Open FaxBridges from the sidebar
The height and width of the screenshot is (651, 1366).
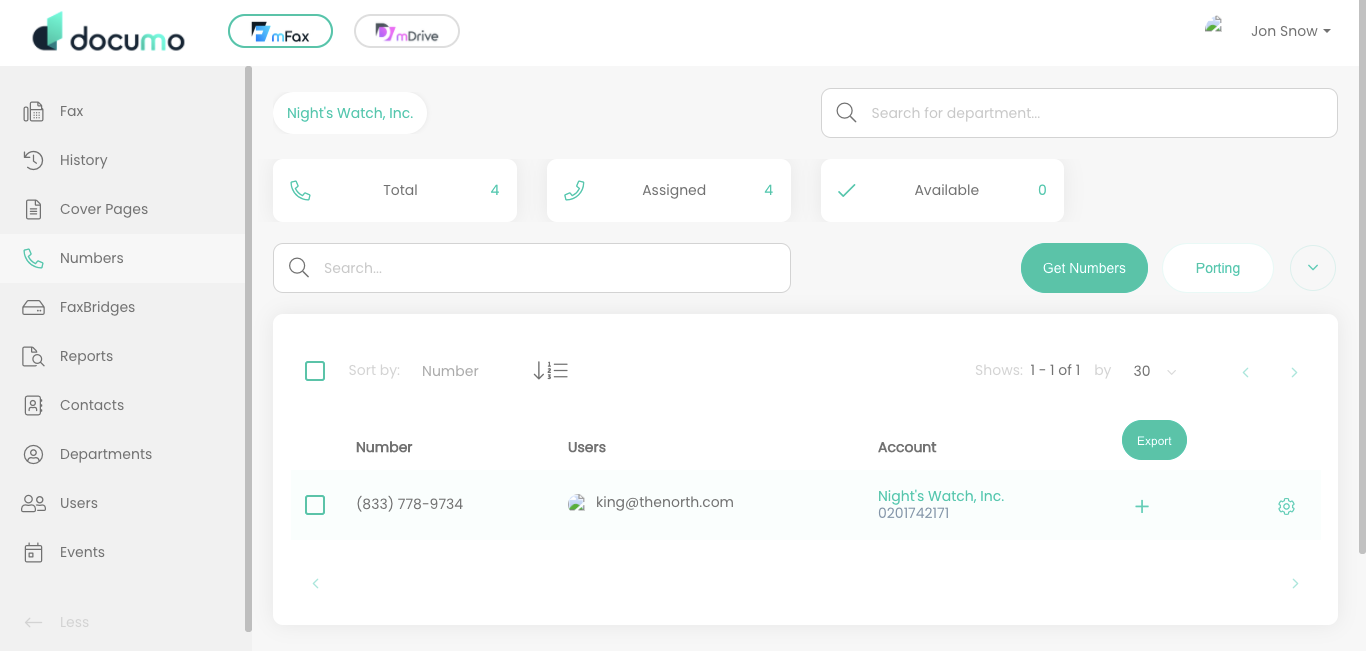click(97, 307)
